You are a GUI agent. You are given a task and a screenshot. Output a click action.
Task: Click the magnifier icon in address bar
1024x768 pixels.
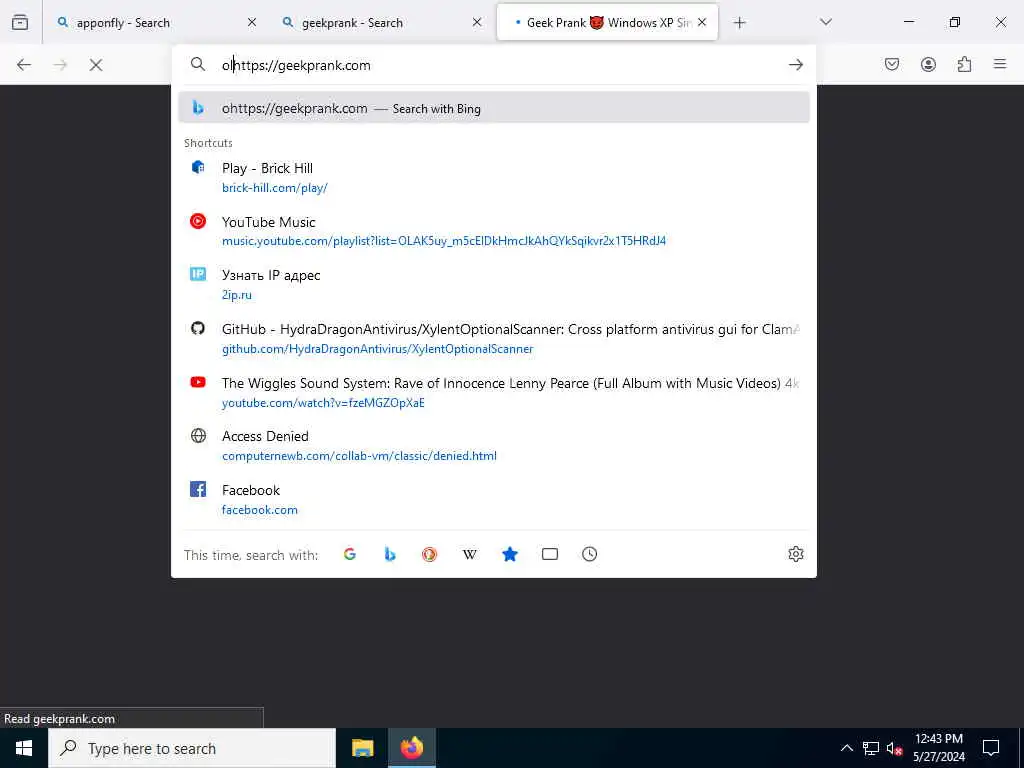[x=198, y=64]
